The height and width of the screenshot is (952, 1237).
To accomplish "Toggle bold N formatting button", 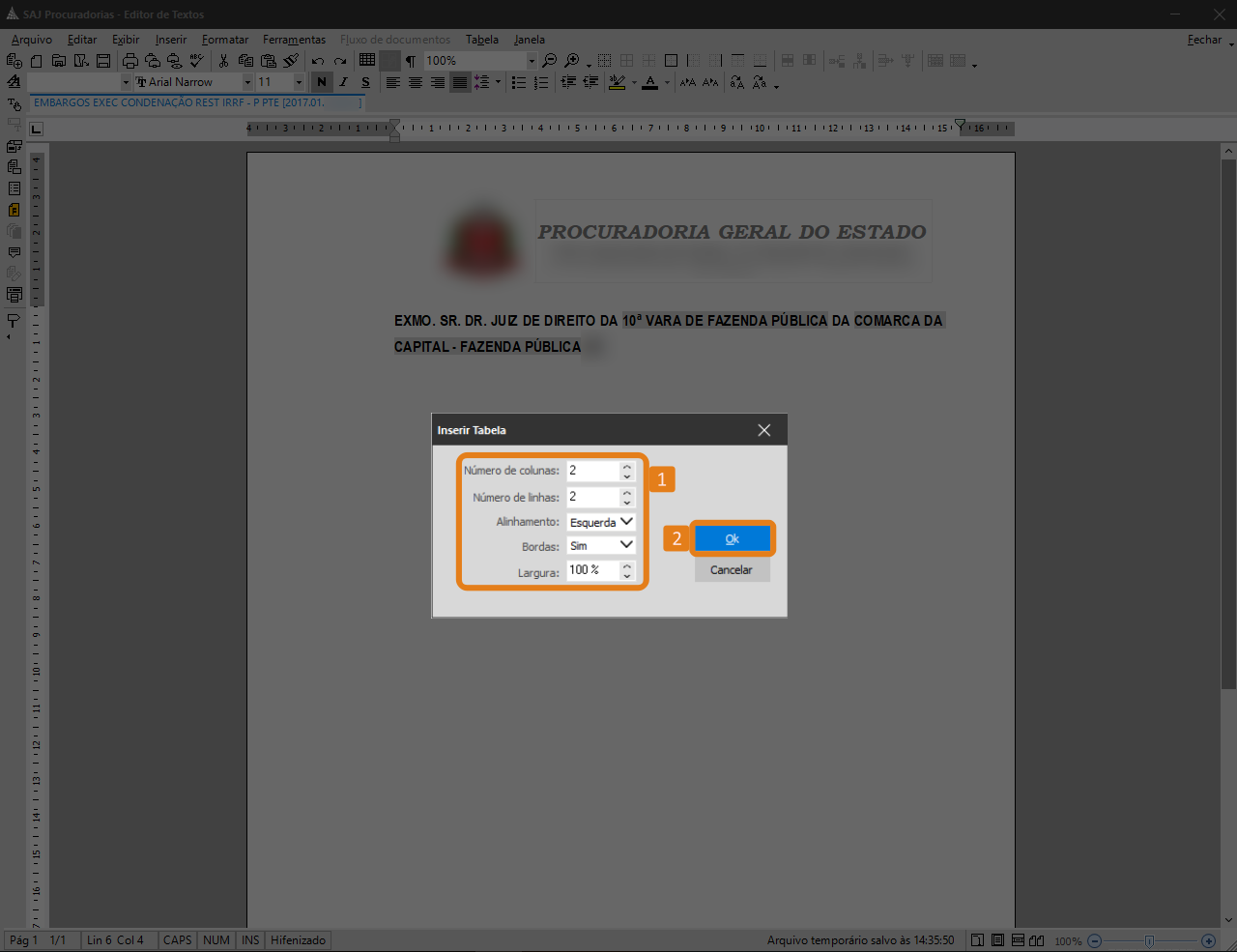I will 322,83.
